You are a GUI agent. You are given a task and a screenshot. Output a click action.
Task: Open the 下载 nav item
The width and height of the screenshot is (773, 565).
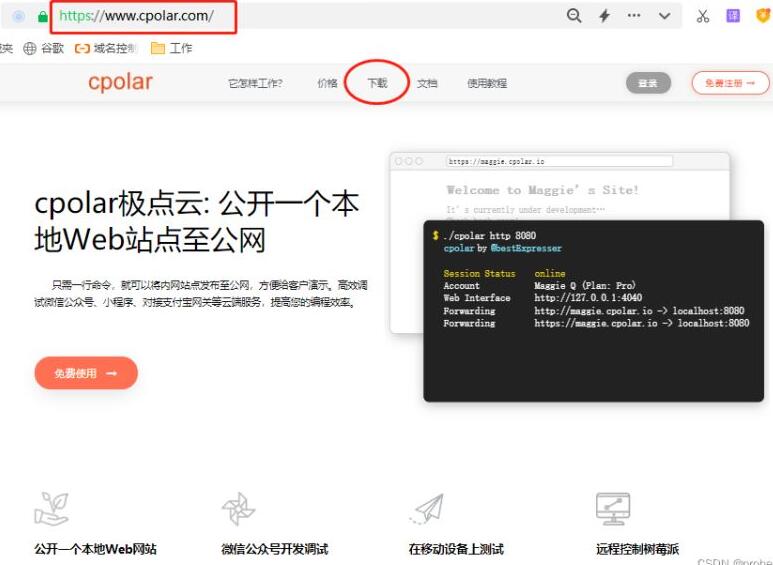tap(377, 83)
